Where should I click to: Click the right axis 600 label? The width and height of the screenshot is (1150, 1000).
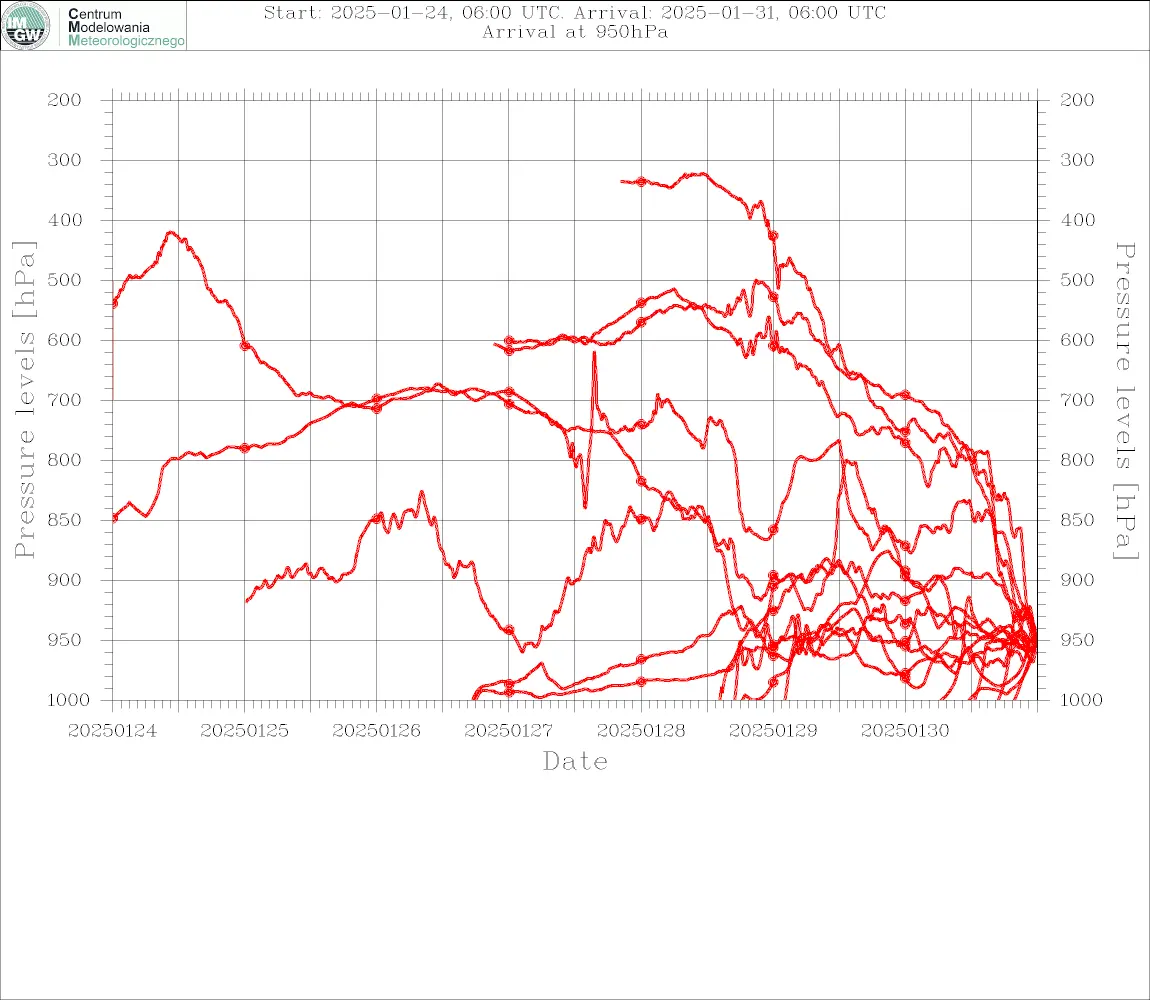[x=1077, y=340]
